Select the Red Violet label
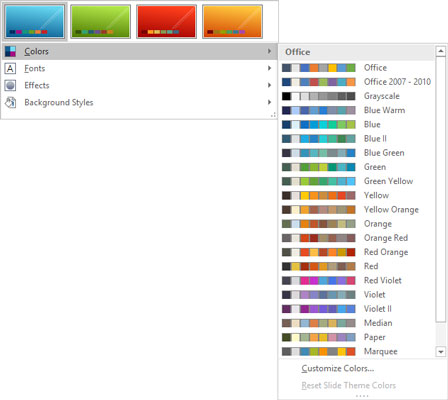Viewport: 448px width, 400px height. pyautogui.click(x=383, y=280)
